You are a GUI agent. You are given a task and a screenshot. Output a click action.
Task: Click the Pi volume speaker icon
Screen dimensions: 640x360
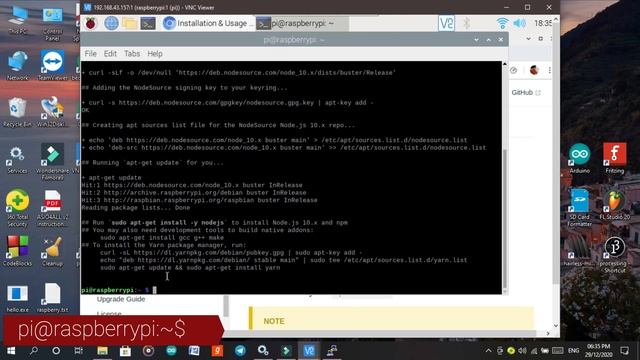tap(520, 23)
